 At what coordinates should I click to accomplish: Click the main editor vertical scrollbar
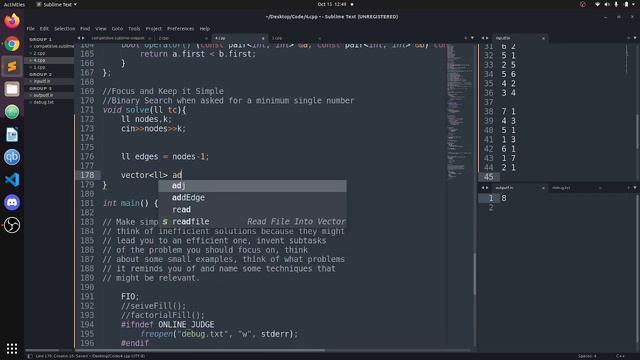click(475, 273)
